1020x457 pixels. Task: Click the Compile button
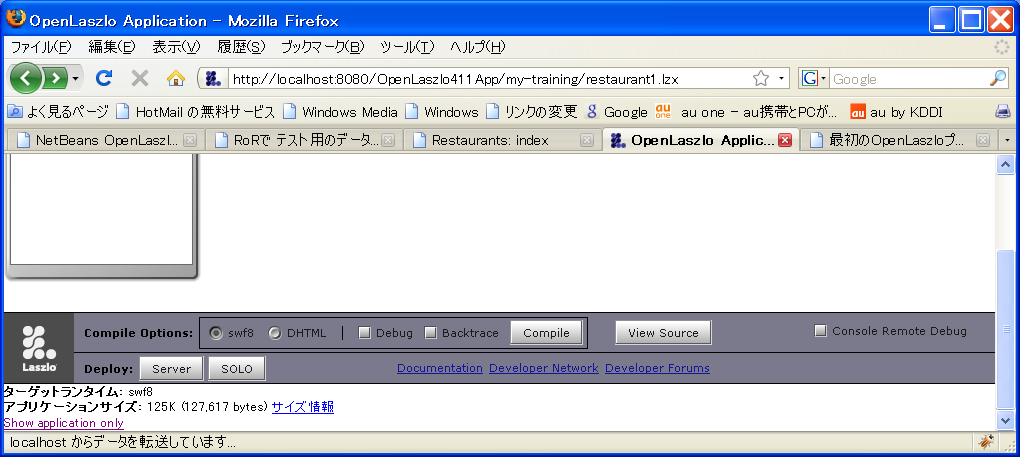(x=546, y=333)
